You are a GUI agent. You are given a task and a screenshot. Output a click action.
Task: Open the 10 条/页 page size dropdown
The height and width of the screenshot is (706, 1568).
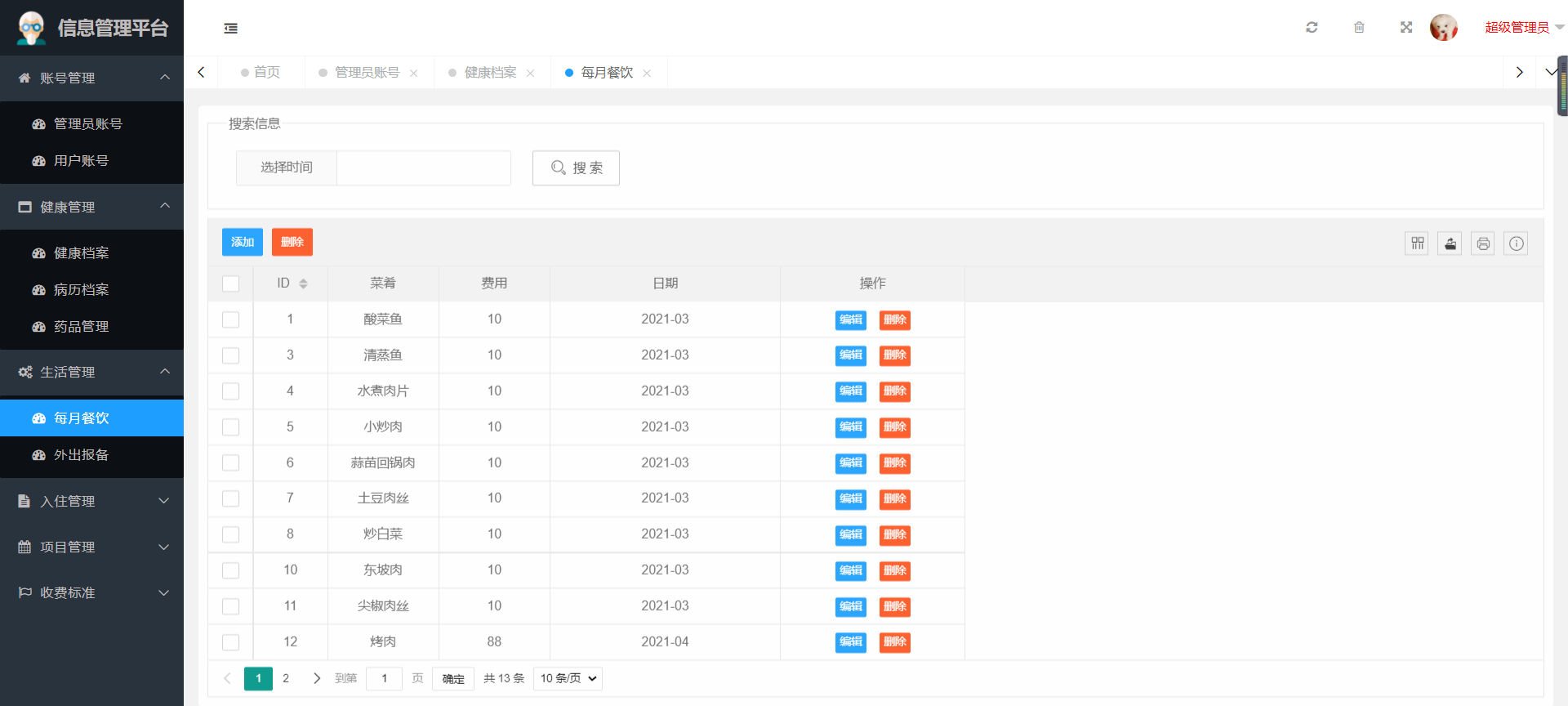pos(568,678)
